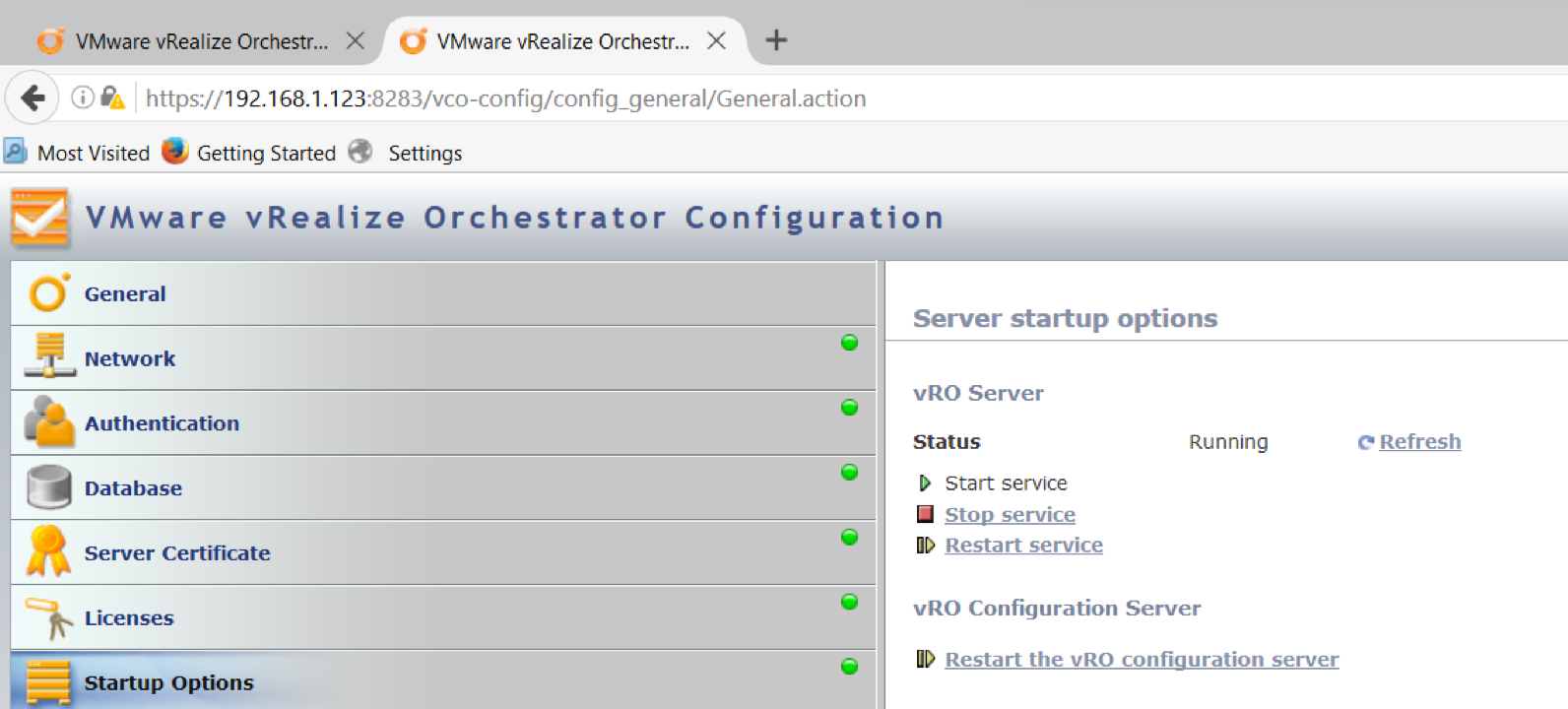The image size is (1568, 709).
Task: Select the second VMware vRealize Orchestrator tab
Action: tap(563, 41)
